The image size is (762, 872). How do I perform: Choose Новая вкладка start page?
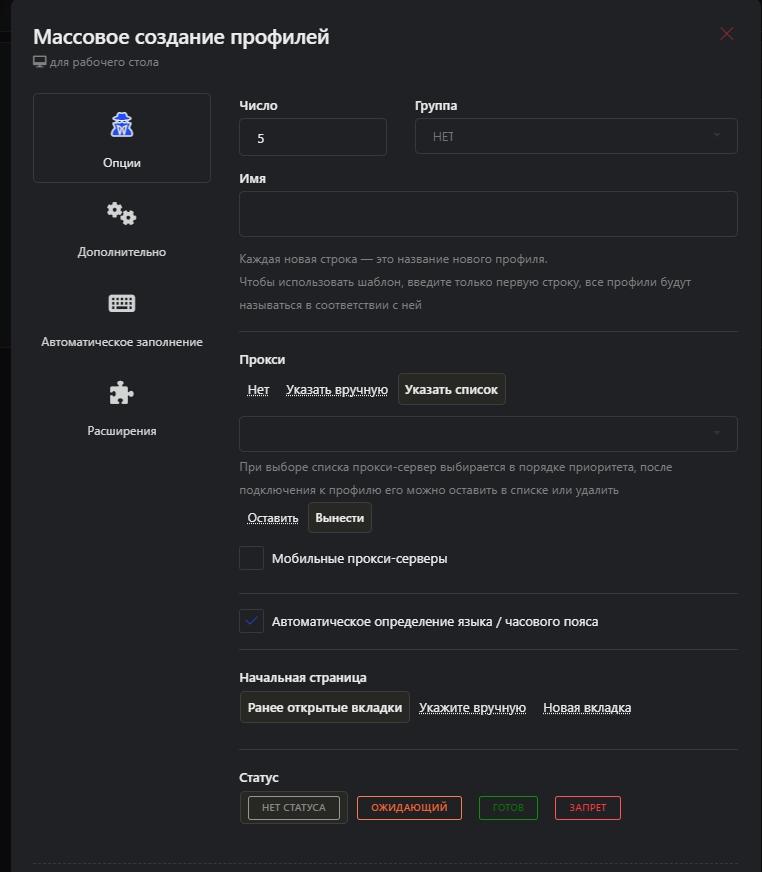(587, 707)
